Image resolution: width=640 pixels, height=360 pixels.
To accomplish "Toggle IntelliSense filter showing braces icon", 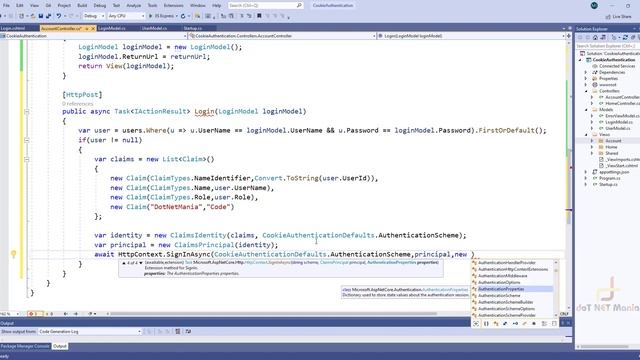I will (486, 323).
